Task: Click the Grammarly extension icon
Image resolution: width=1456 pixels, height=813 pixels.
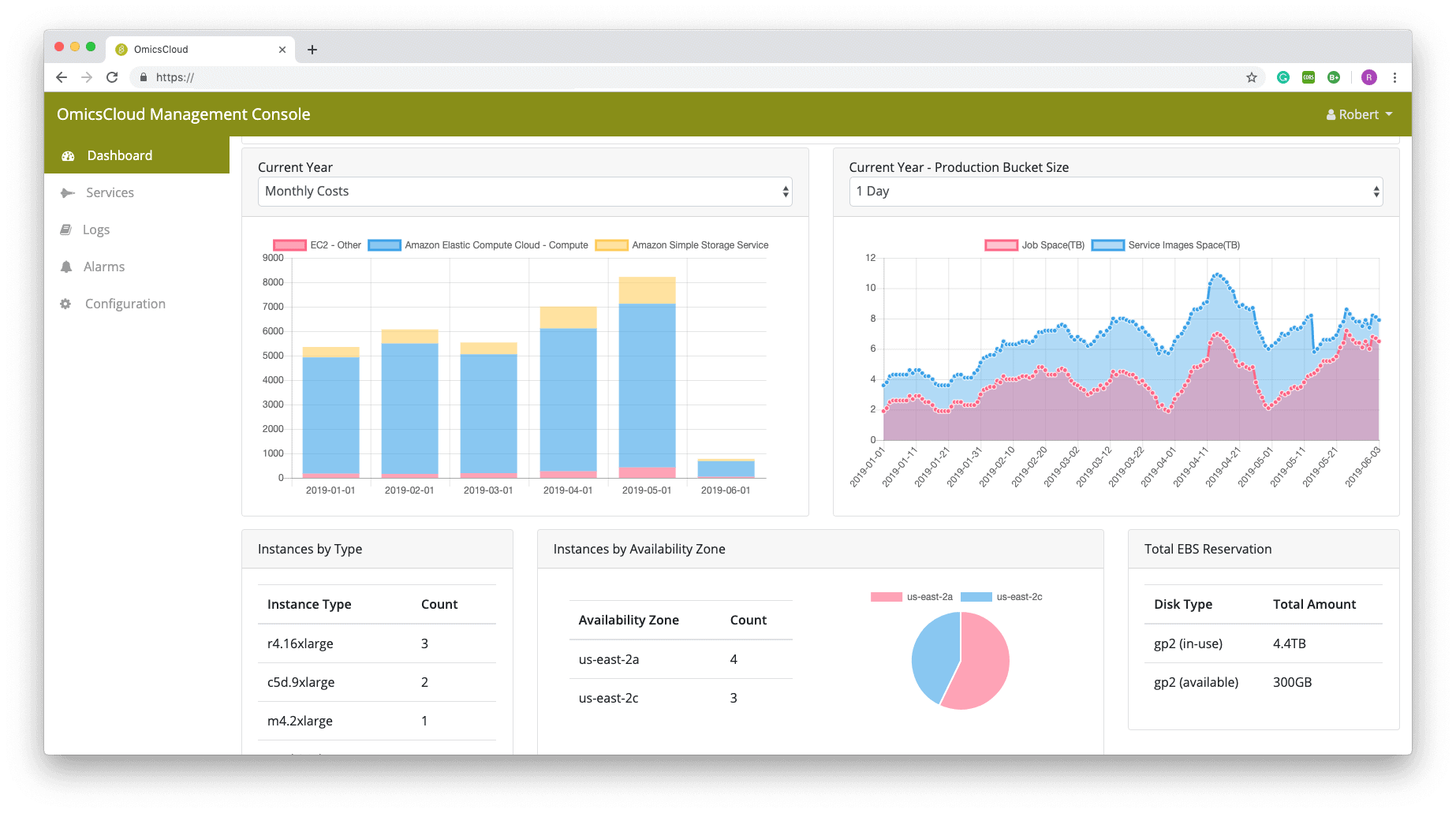Action: point(1283,77)
